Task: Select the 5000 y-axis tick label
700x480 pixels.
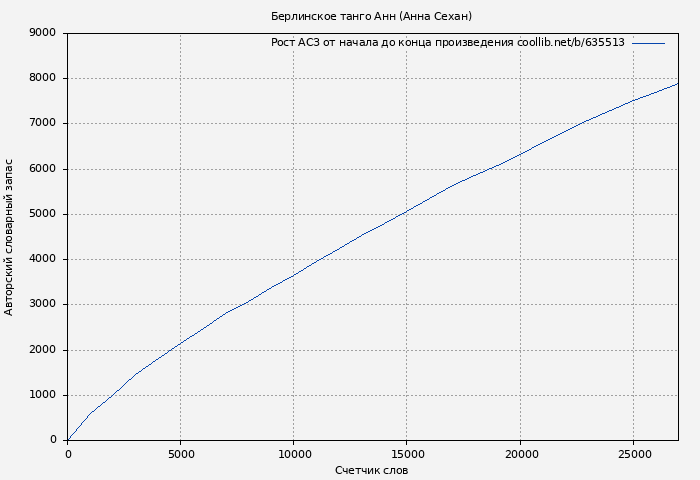Action: (43, 214)
